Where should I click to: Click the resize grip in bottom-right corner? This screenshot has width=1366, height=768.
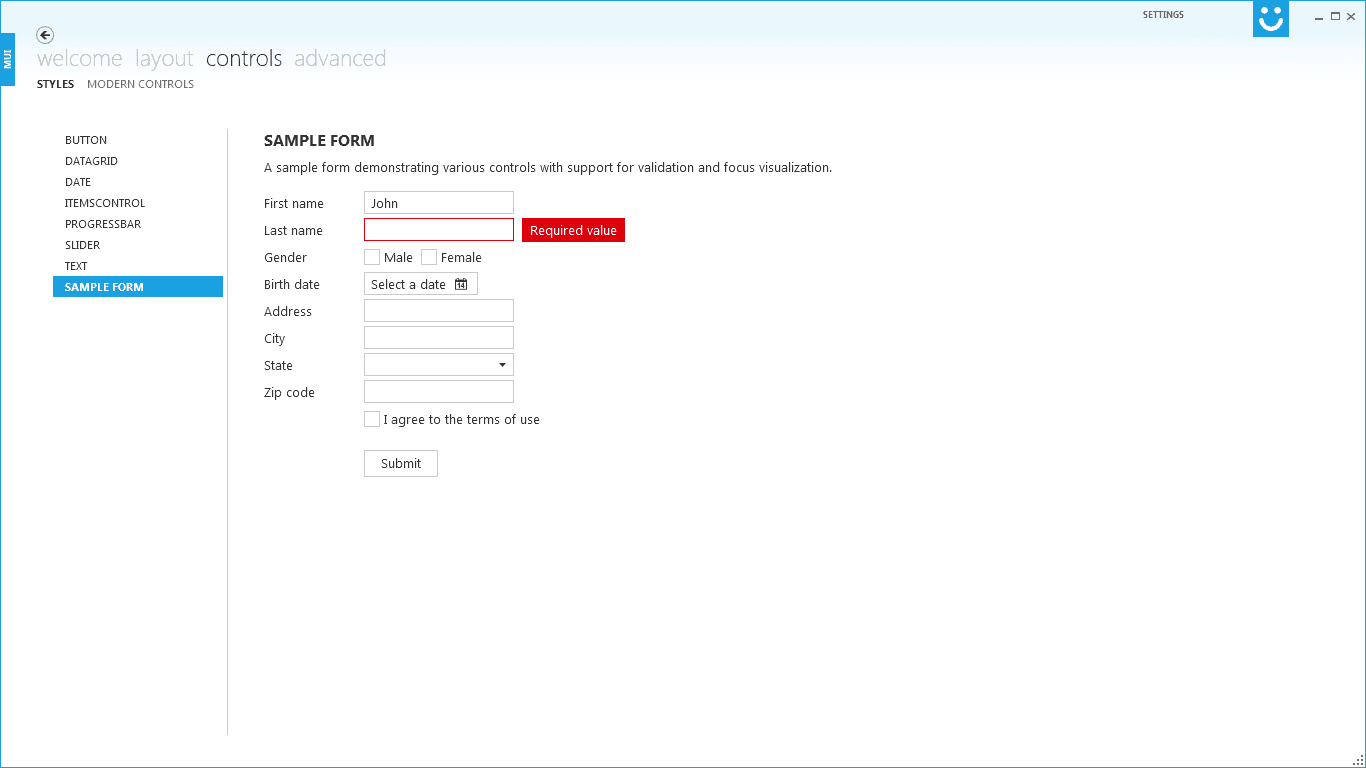pos(1358,760)
